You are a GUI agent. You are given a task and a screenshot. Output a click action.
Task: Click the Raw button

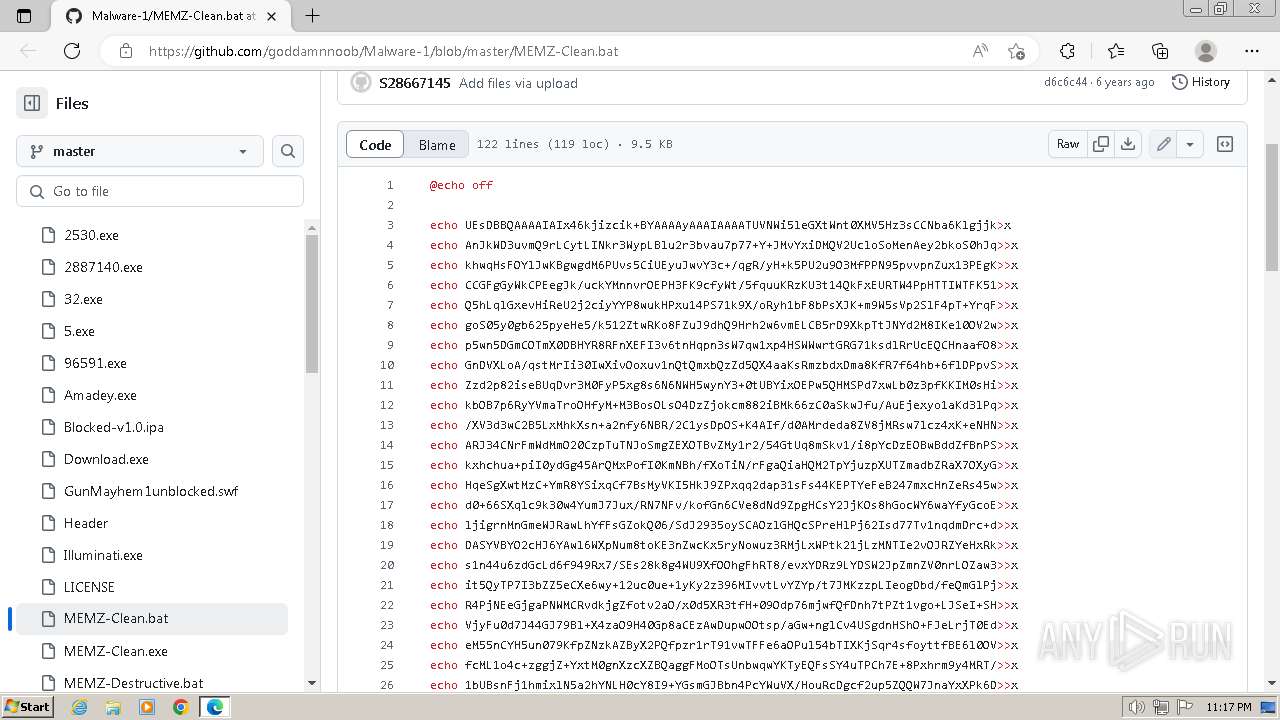[x=1068, y=144]
